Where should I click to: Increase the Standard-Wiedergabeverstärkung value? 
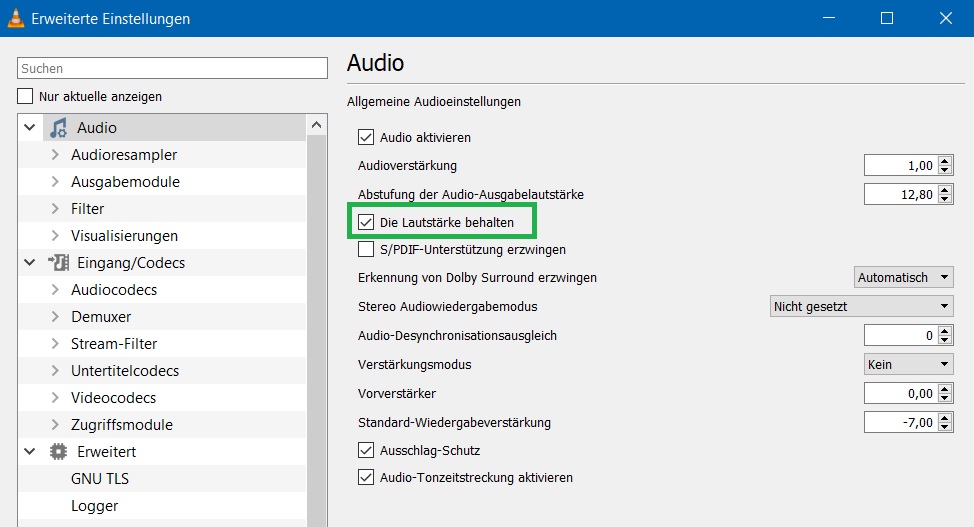click(945, 418)
